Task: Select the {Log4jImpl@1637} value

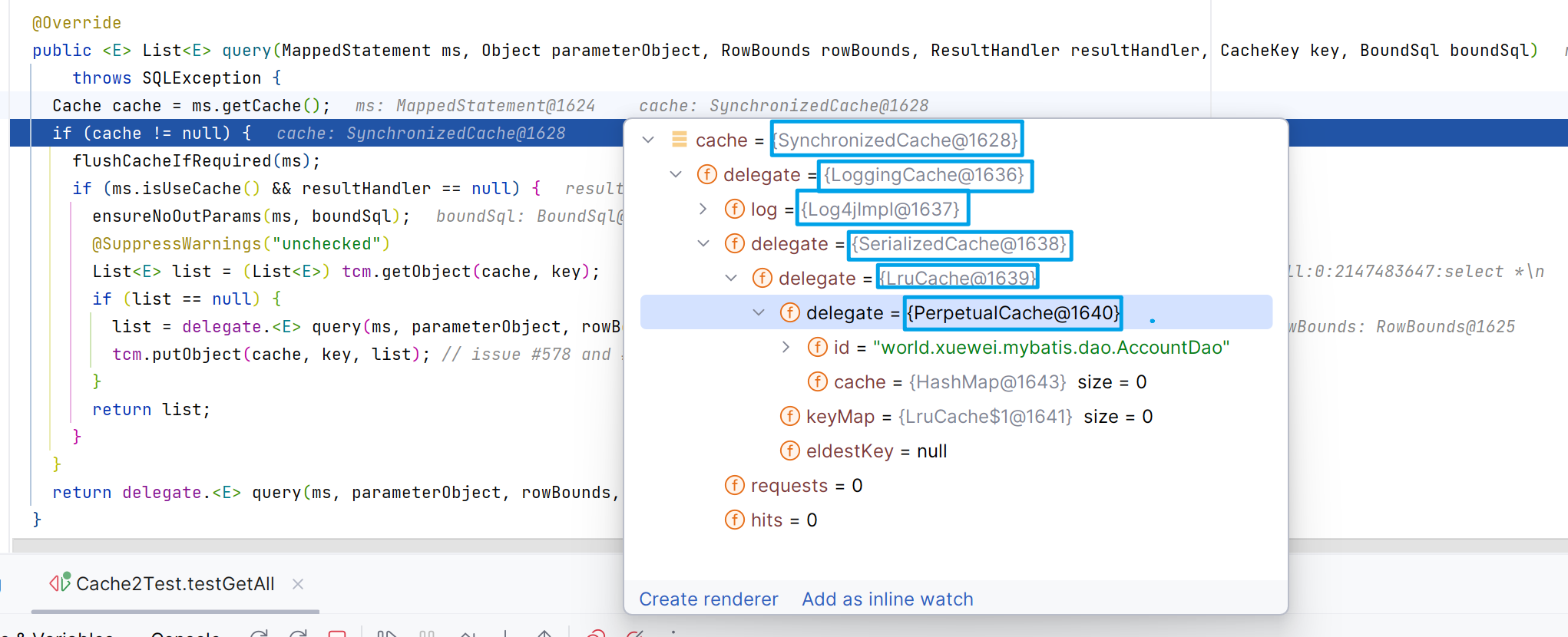Action: [881, 209]
